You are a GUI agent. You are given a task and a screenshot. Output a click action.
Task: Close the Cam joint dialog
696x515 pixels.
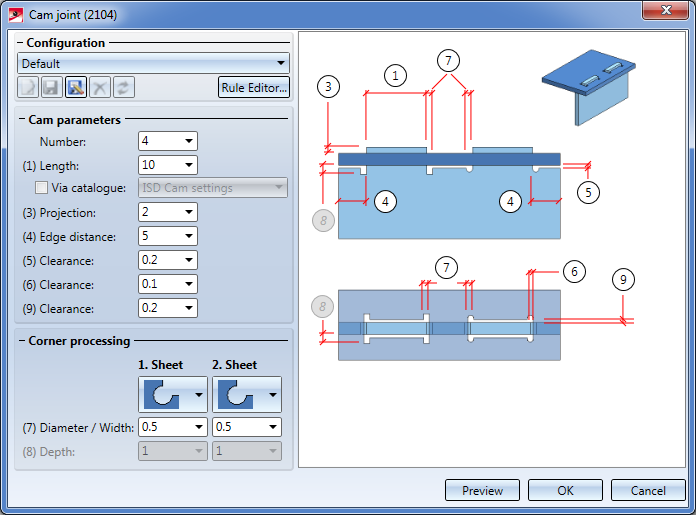pos(666,11)
